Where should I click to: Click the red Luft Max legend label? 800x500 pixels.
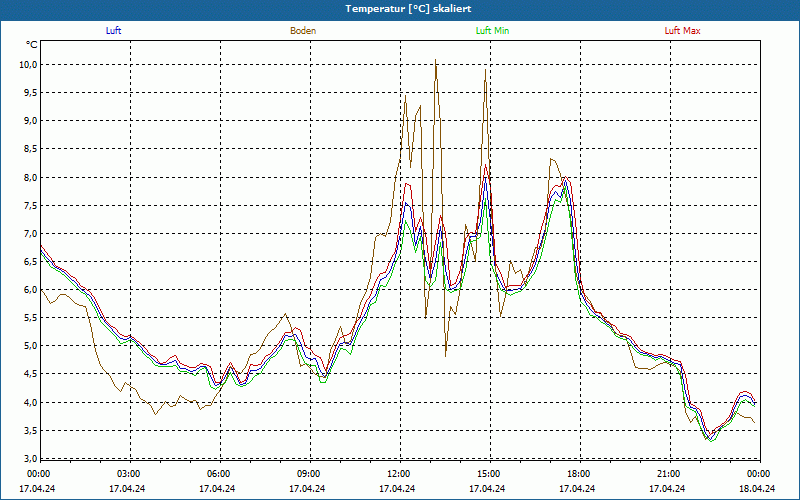[682, 31]
